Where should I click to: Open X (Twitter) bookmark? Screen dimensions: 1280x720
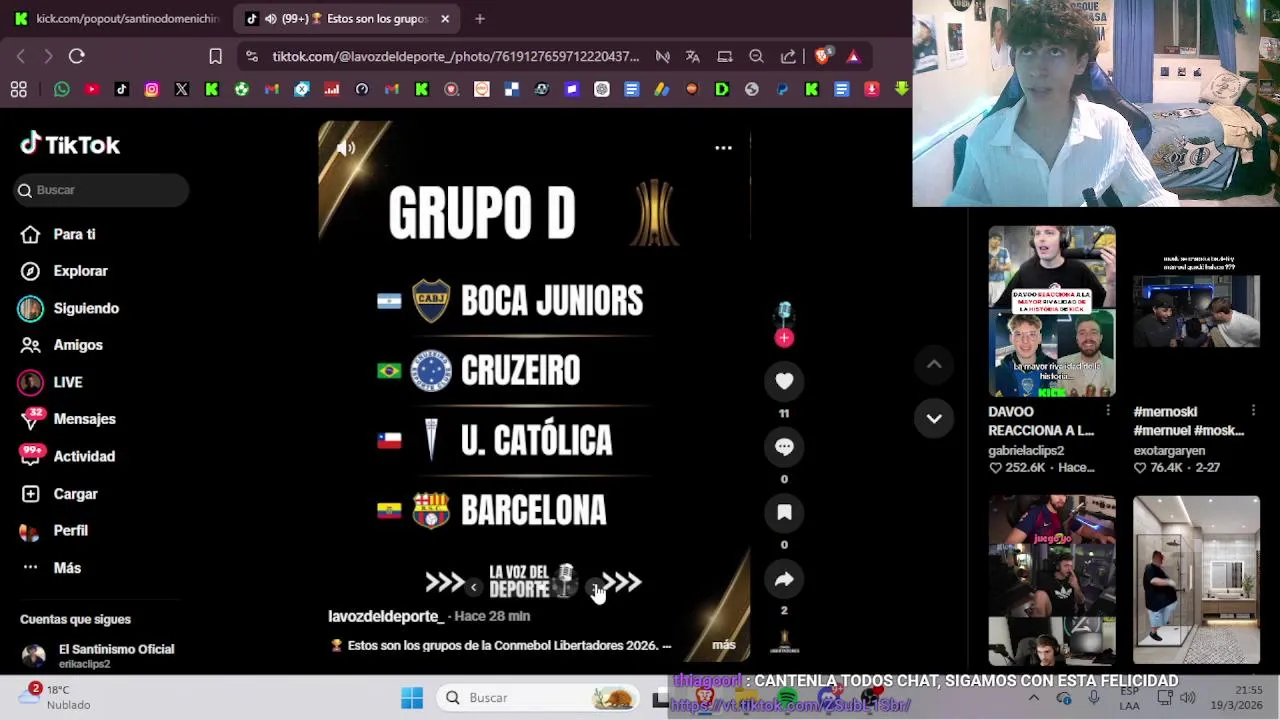click(x=182, y=90)
